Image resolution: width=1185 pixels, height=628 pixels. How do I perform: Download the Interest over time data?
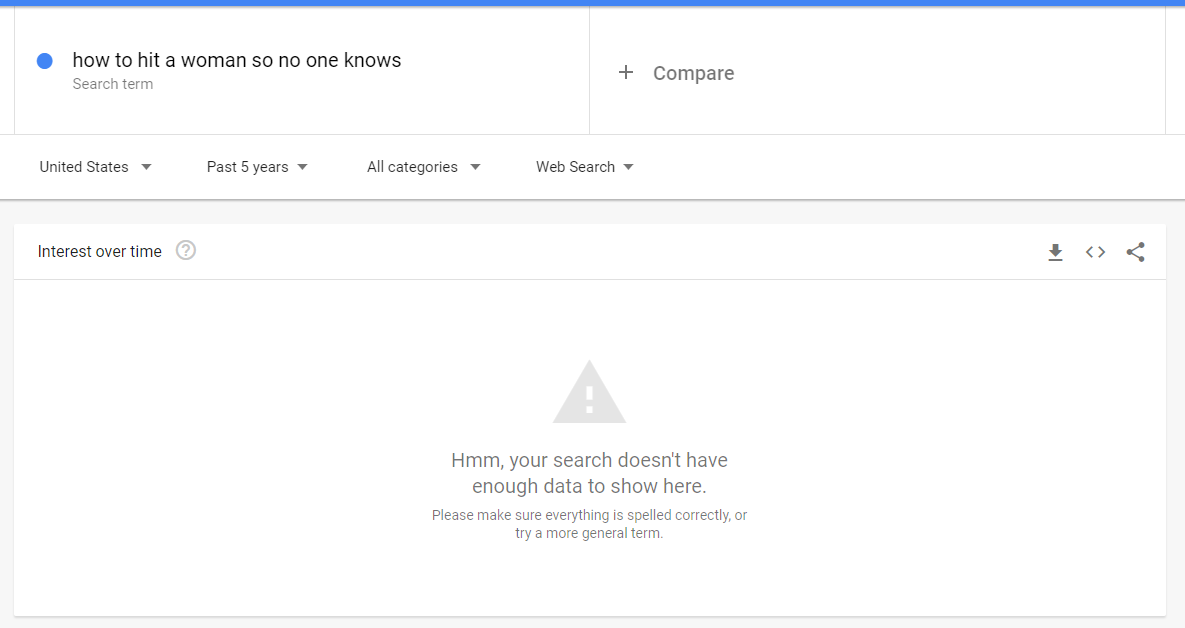tap(1055, 252)
